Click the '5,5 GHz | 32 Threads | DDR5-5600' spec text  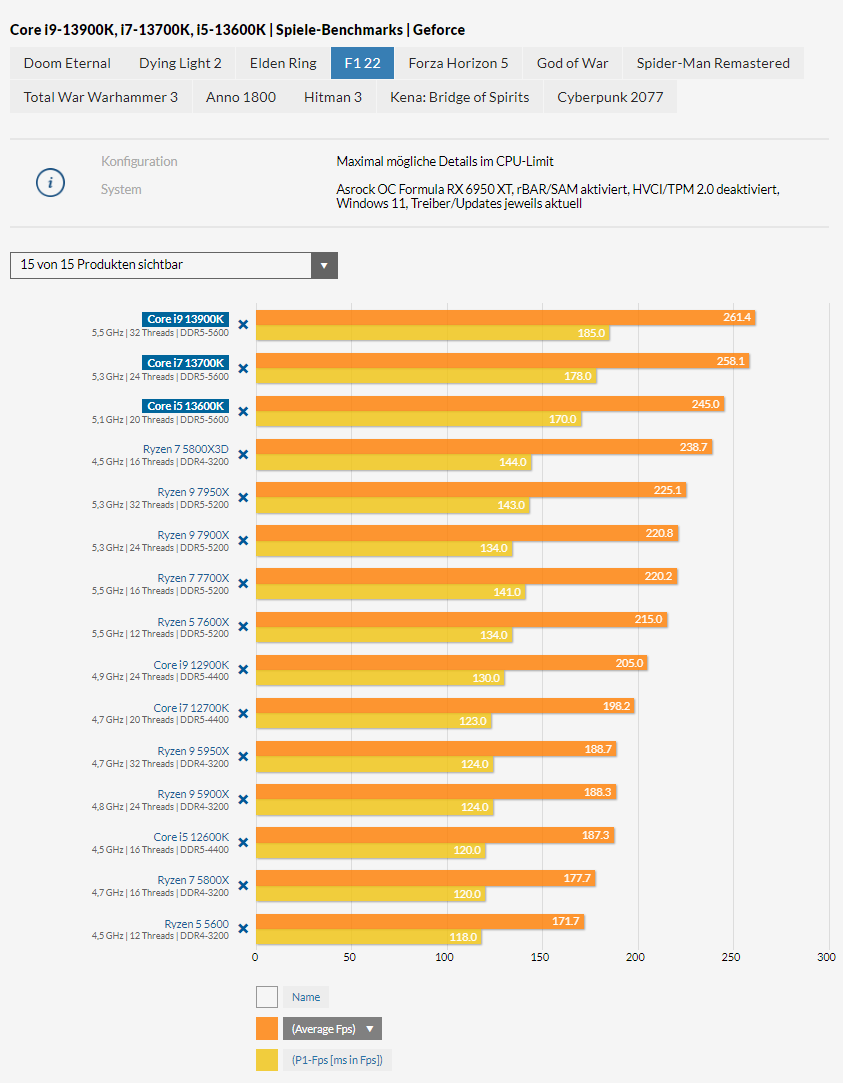pos(160,333)
